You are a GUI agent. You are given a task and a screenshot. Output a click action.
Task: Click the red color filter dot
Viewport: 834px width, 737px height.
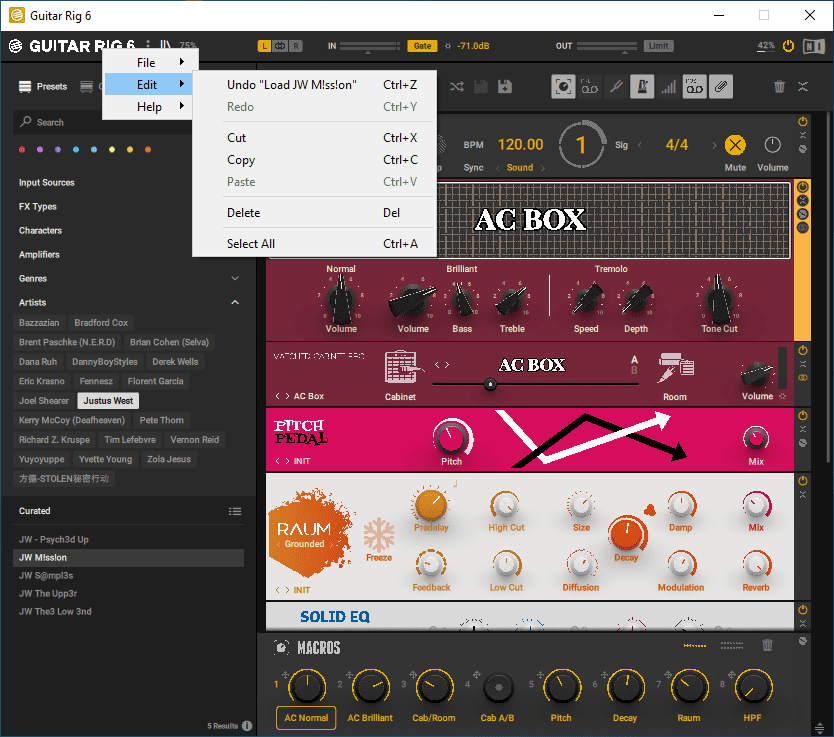[22, 150]
